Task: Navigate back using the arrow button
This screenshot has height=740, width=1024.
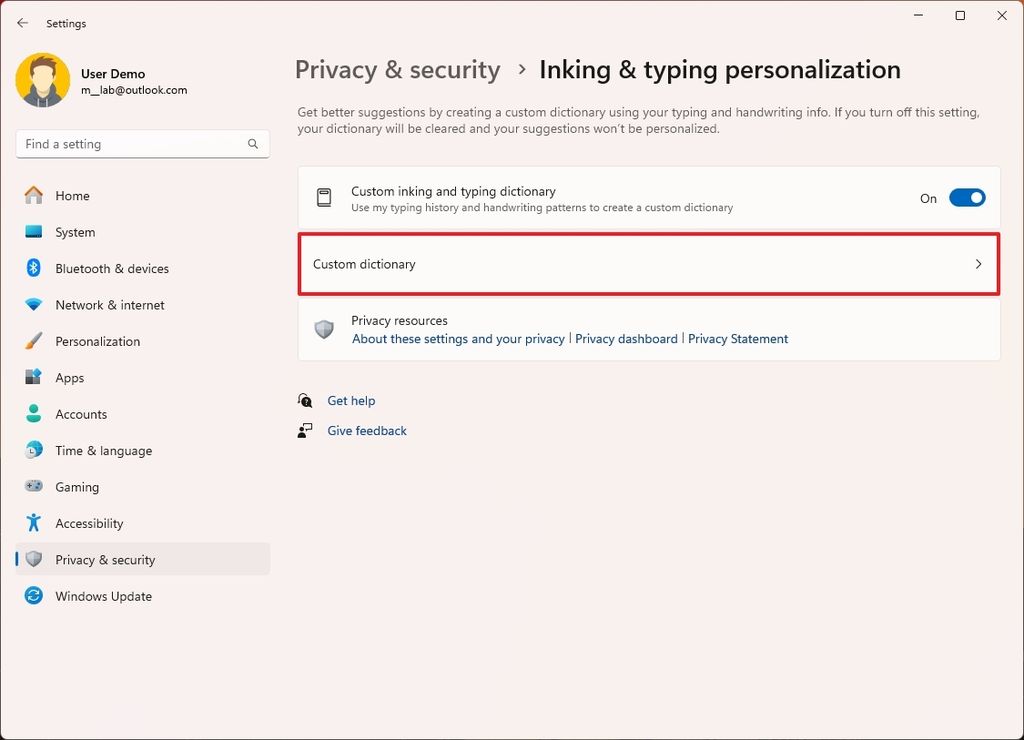Action: pos(22,22)
